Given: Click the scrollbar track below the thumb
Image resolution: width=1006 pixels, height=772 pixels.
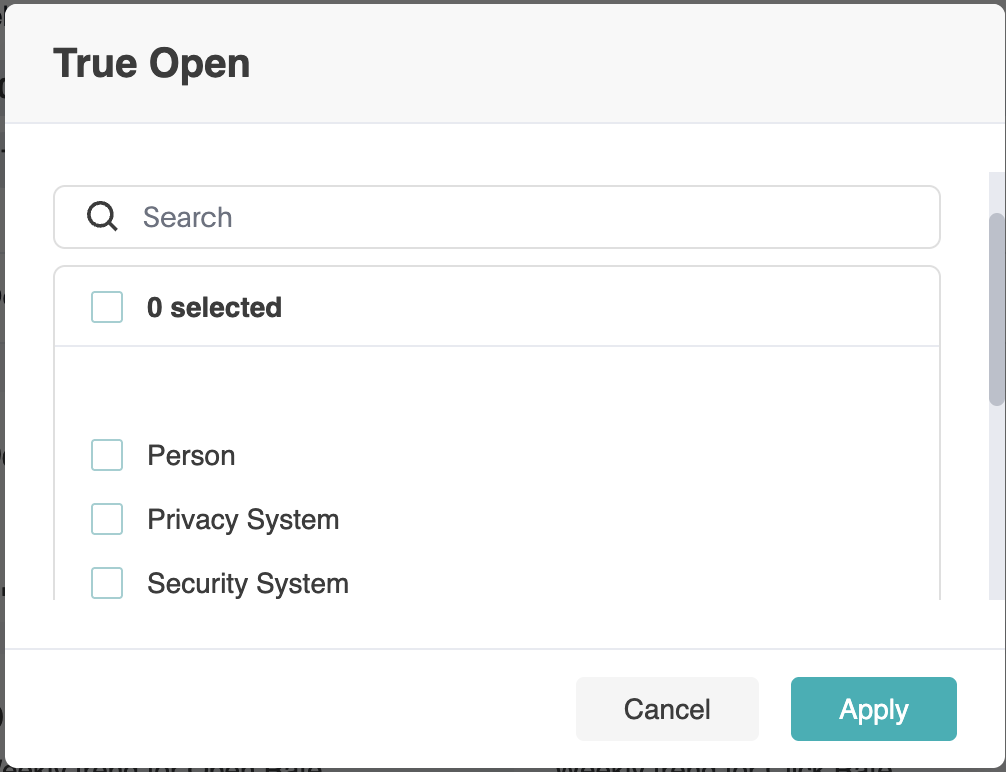Looking at the screenshot, I should point(996,502).
